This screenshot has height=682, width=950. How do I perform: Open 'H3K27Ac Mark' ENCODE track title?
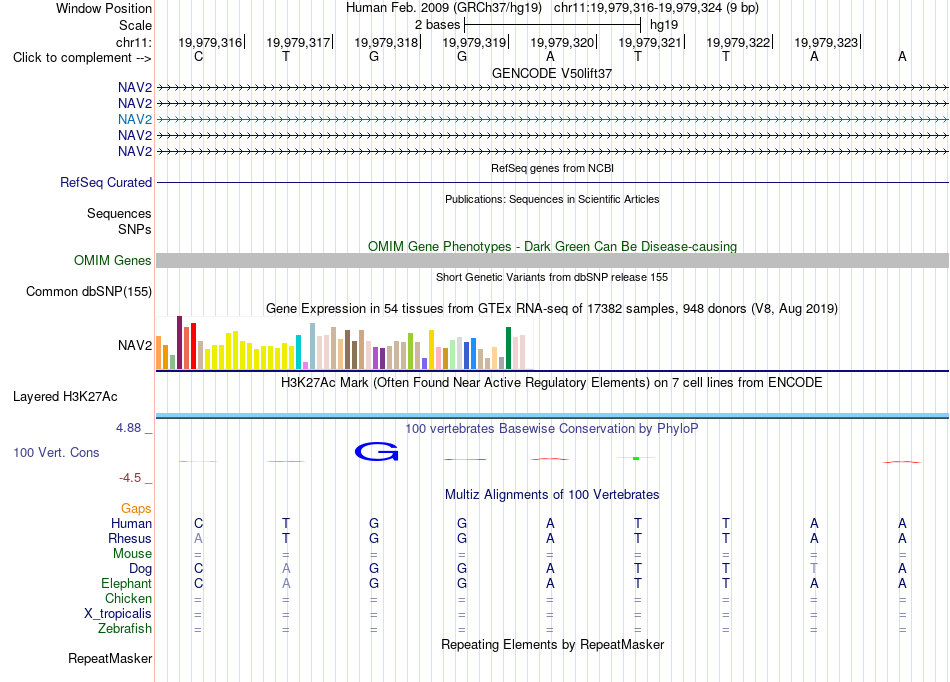pos(552,383)
